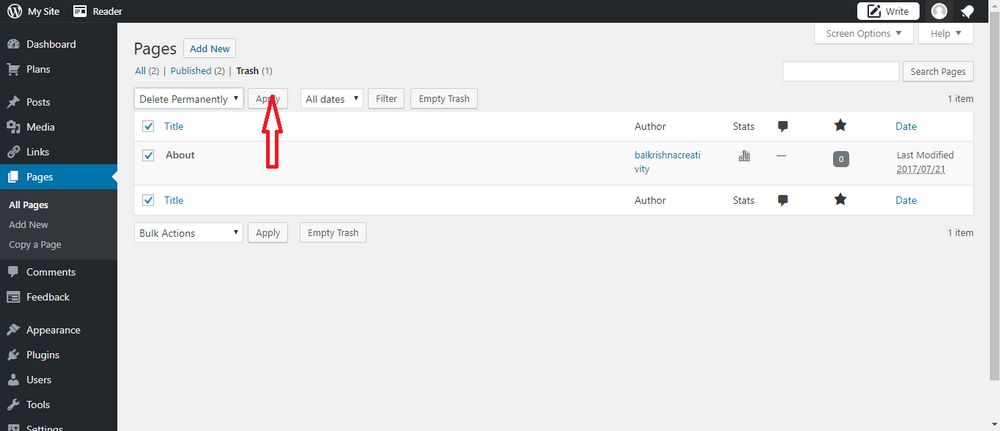Click the WordPress logo icon
The image size is (1000, 431).
[x=14, y=11]
